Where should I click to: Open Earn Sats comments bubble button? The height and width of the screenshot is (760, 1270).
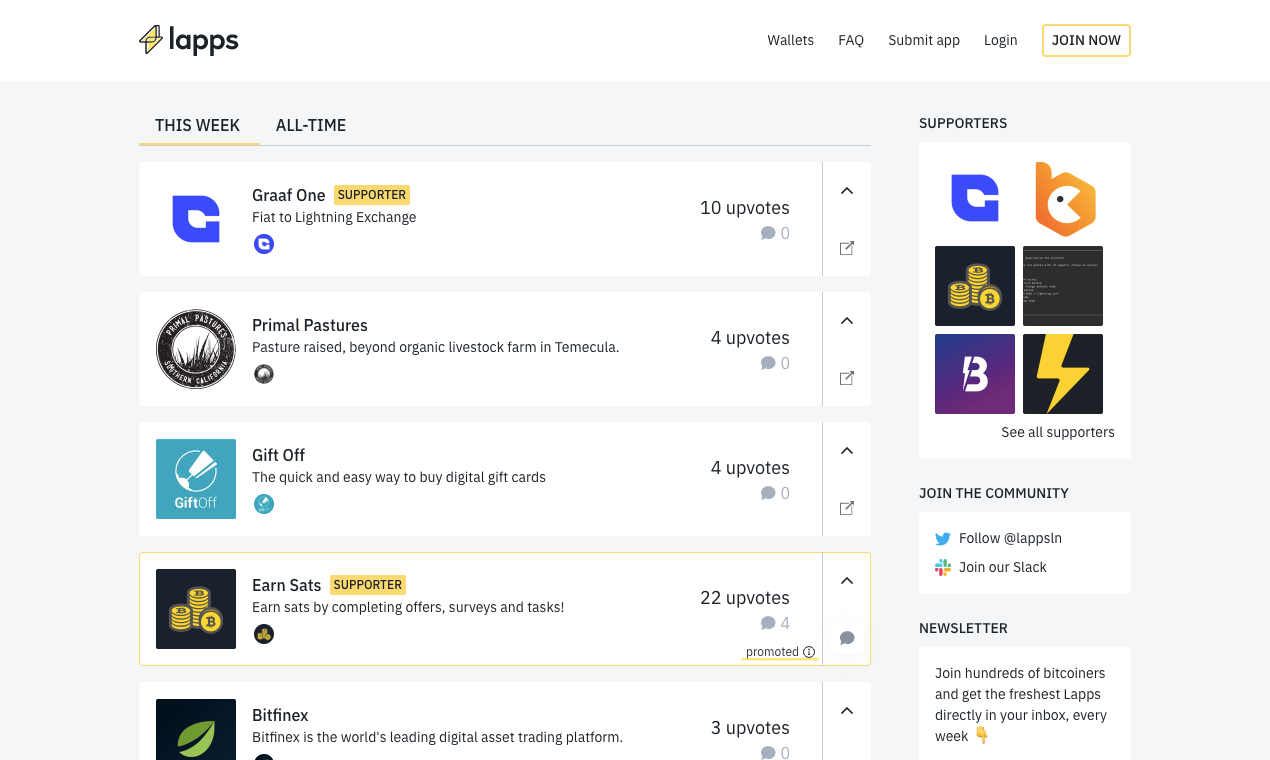pyautogui.click(x=847, y=638)
